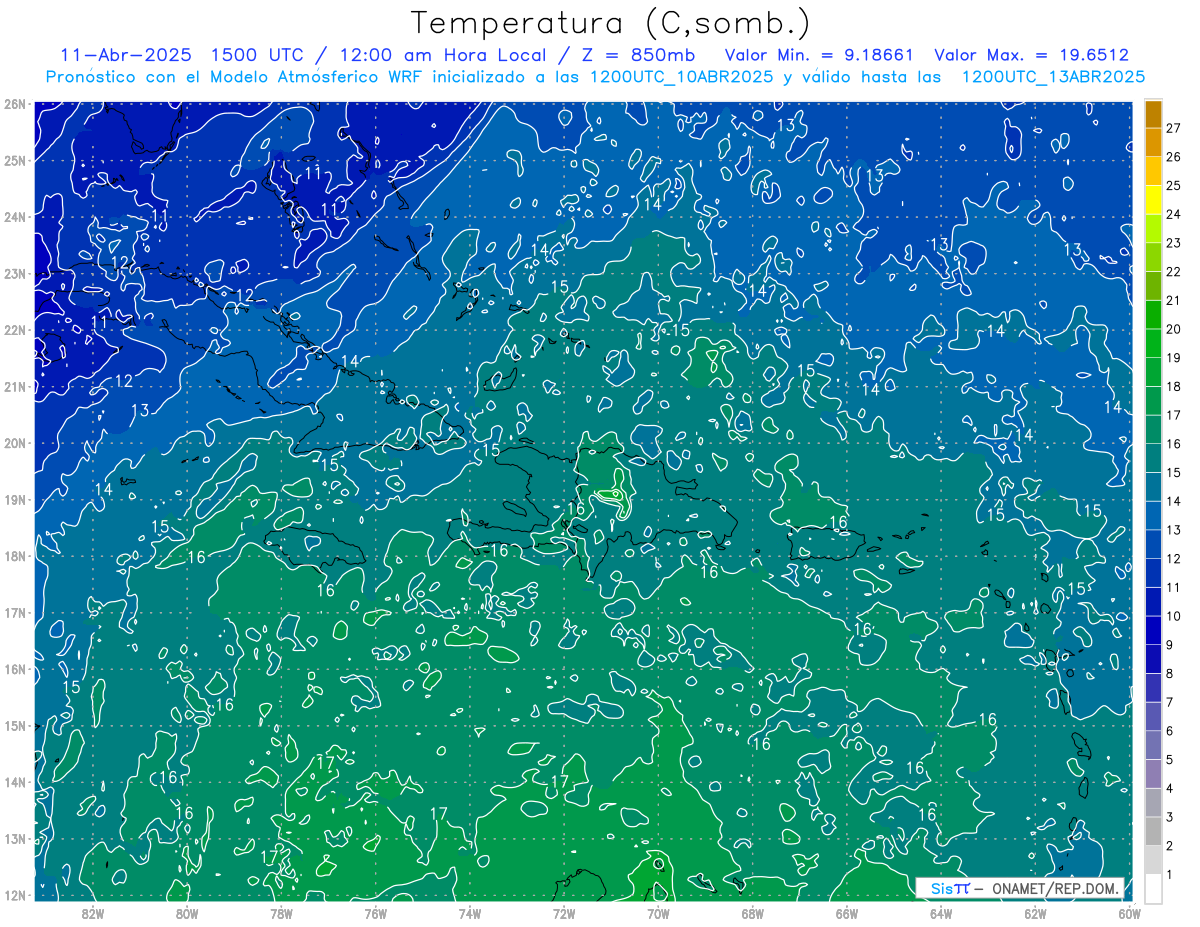
Task: Click the 23N latitude axis label
Action: [14, 273]
